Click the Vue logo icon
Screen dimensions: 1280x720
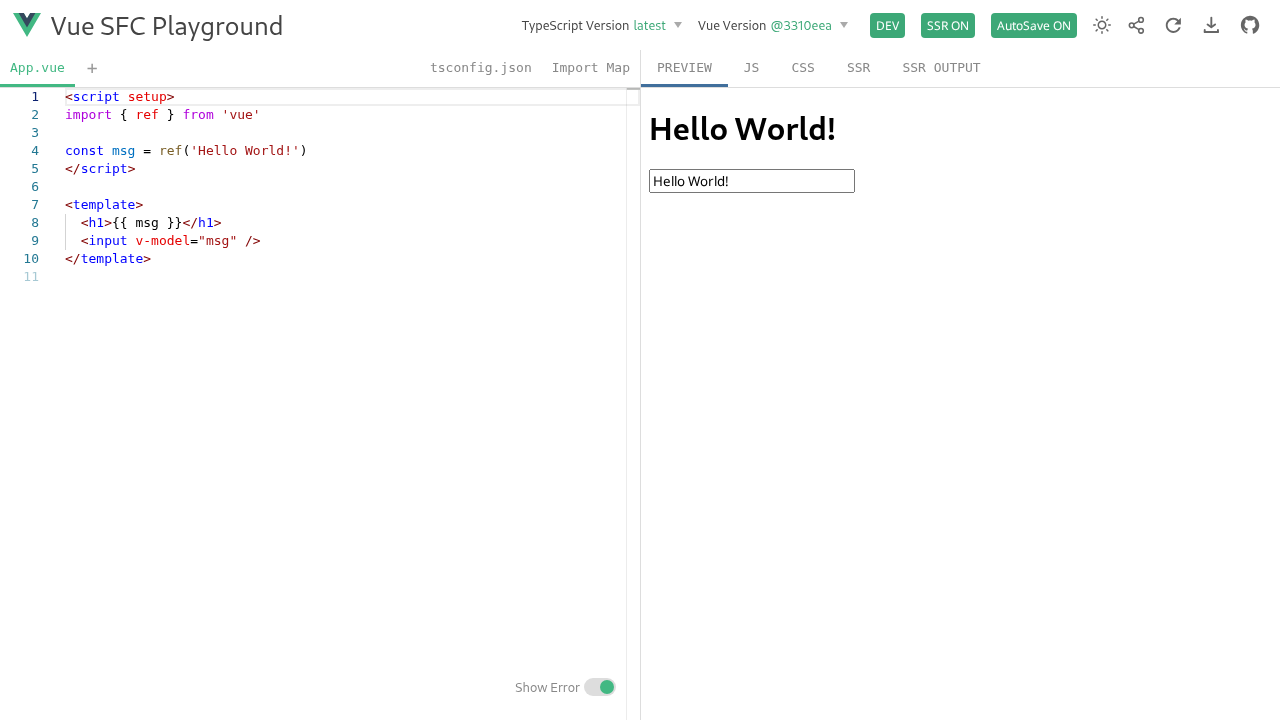27,25
